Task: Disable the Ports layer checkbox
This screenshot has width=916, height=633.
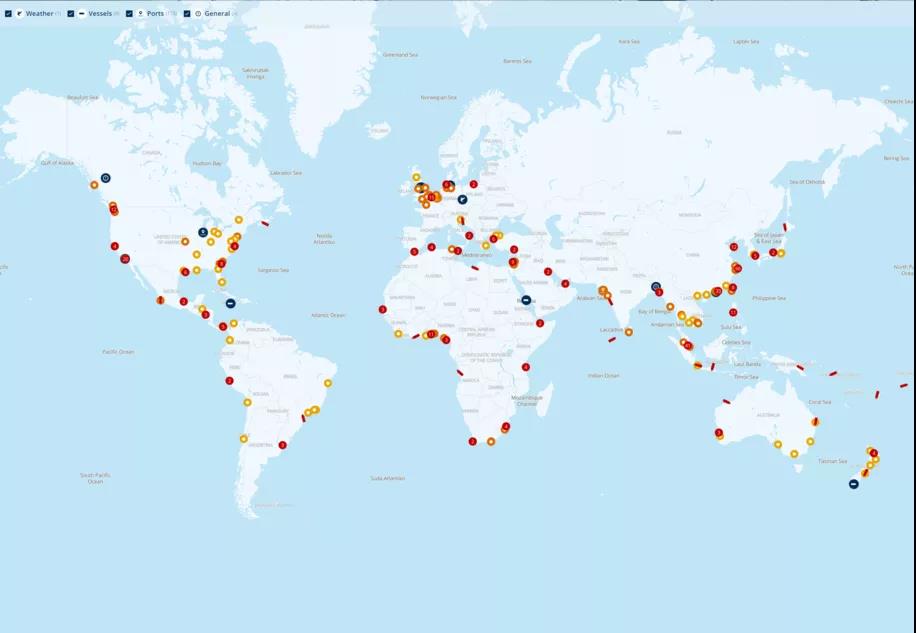Action: click(129, 14)
